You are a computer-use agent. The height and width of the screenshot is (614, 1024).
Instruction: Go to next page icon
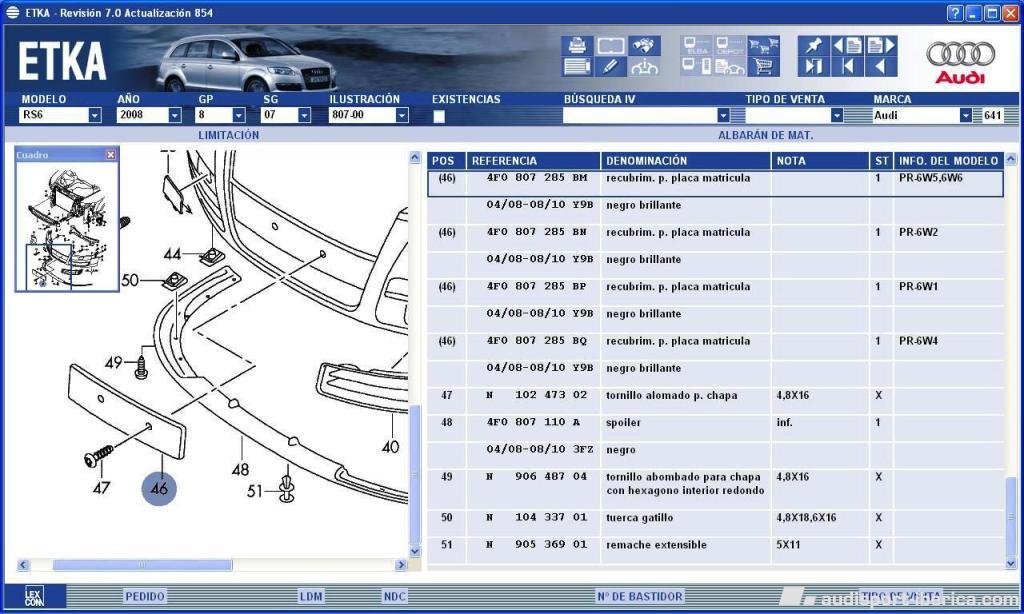pos(881,46)
